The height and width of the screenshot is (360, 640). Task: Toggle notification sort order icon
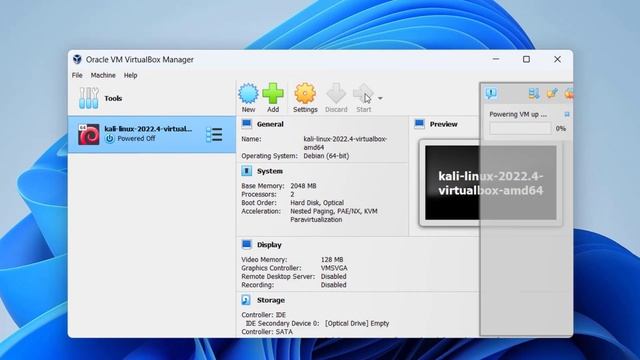point(533,93)
